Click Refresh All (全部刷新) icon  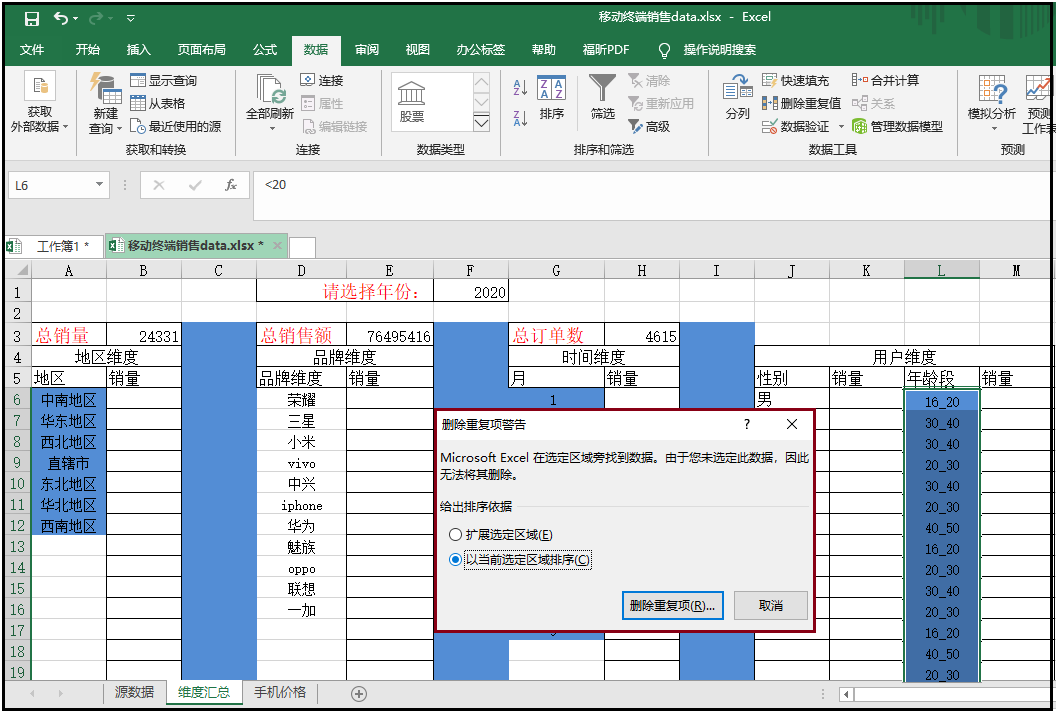click(270, 91)
